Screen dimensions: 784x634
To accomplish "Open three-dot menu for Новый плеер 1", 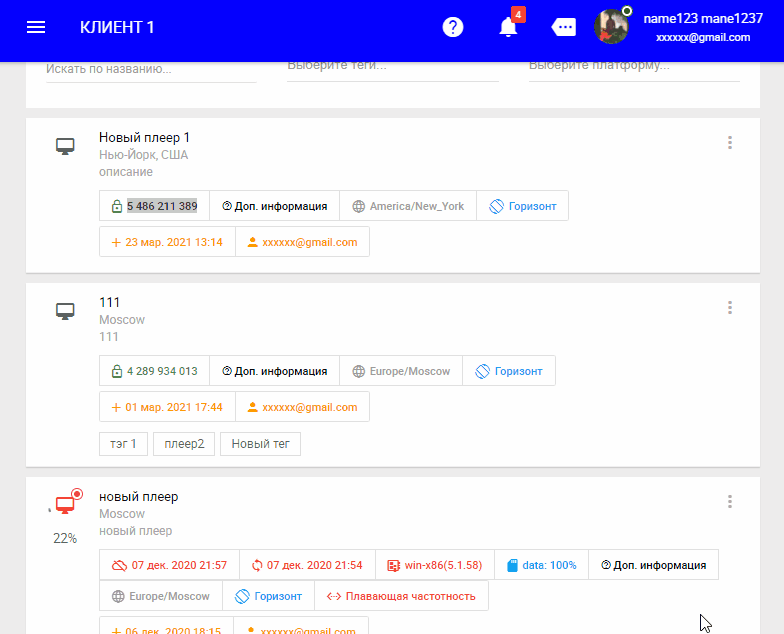I will click(730, 143).
